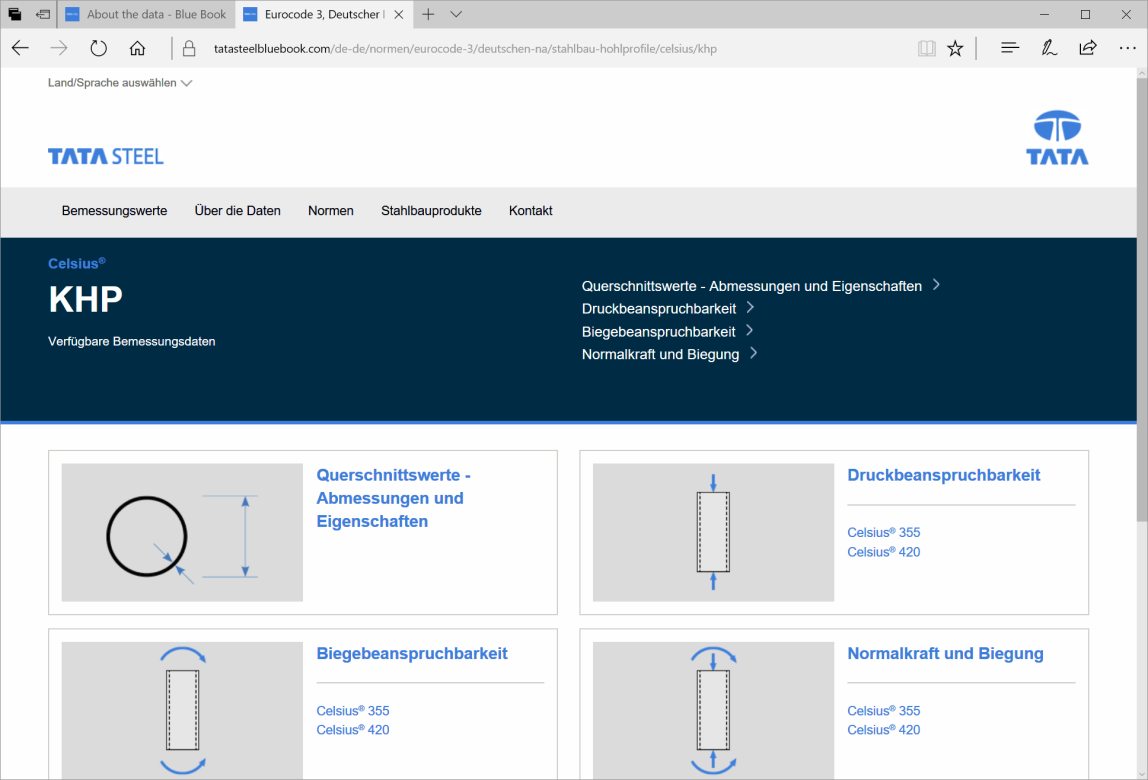
Task: Open the compression resistance diagram thumbnail
Action: tap(713, 532)
